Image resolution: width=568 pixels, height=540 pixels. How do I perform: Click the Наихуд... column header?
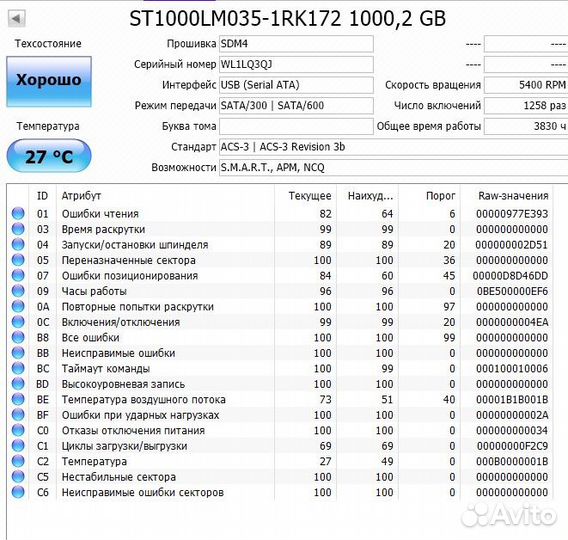367,196
